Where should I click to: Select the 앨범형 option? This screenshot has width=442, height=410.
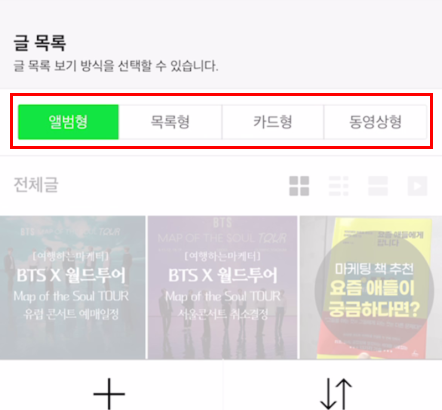coord(68,122)
